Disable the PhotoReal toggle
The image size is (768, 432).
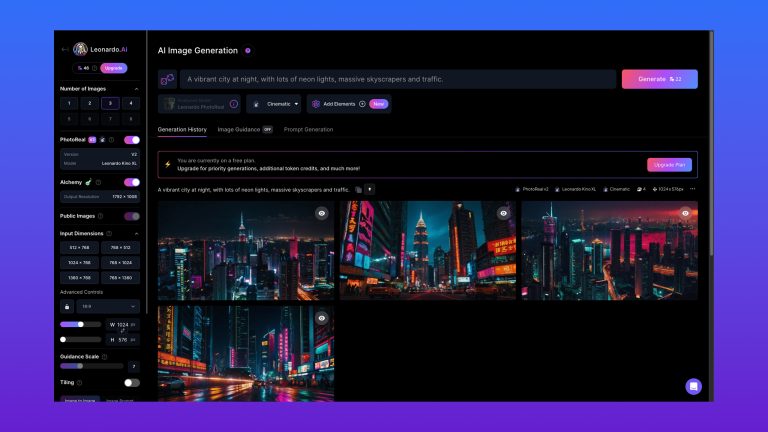[132, 140]
